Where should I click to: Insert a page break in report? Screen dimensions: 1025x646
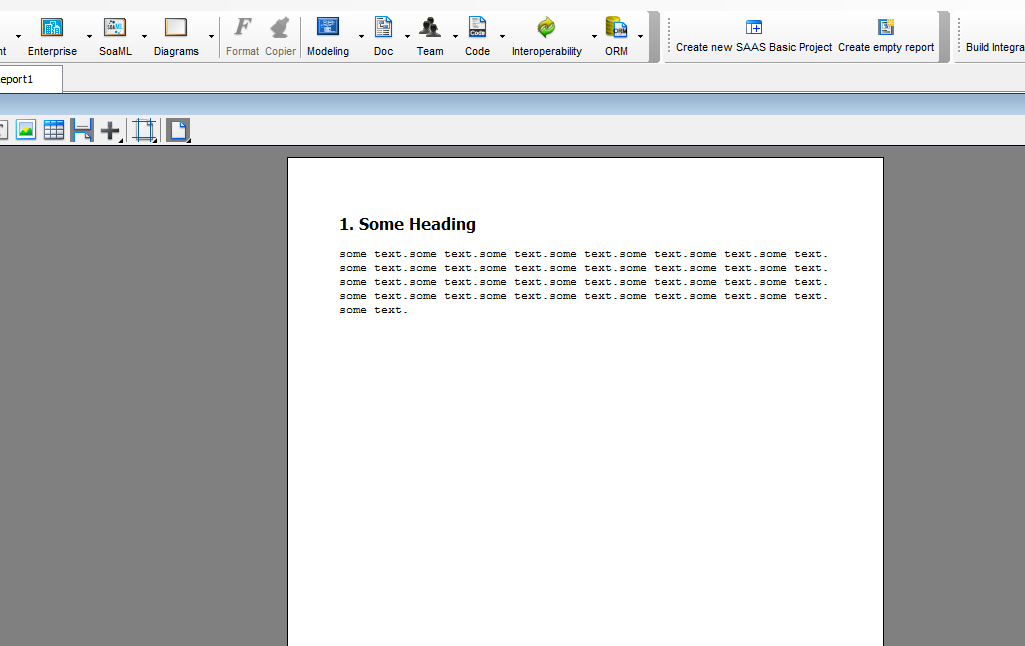[x=82, y=130]
